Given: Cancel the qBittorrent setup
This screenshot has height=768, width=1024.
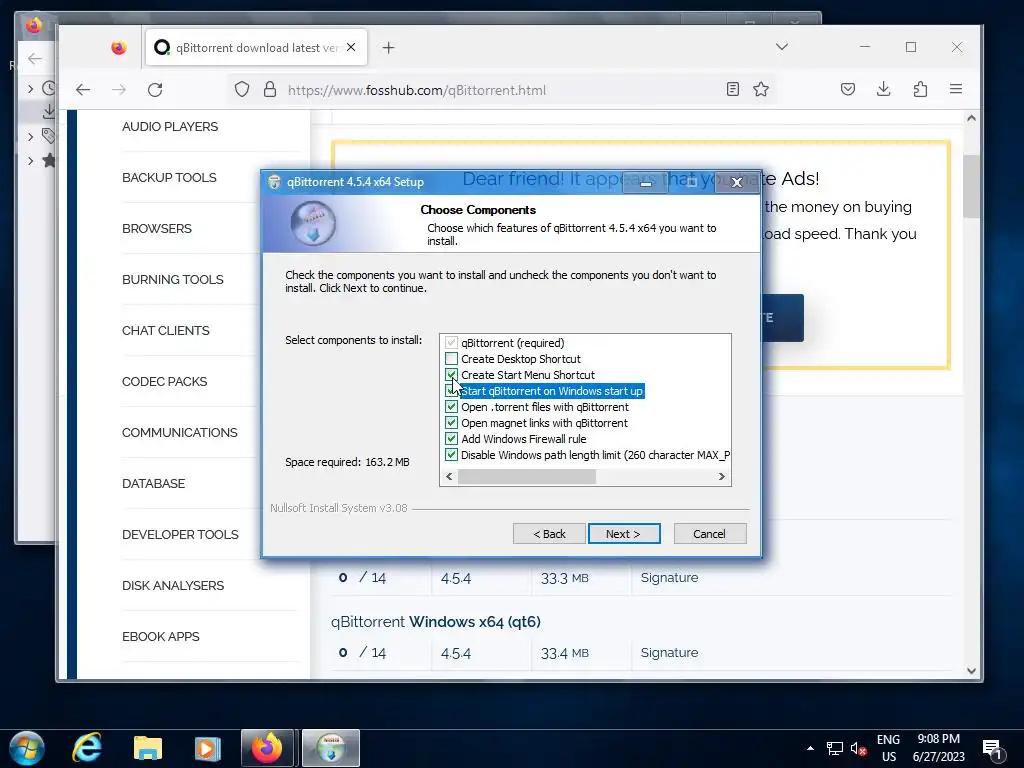Looking at the screenshot, I should click(709, 534).
